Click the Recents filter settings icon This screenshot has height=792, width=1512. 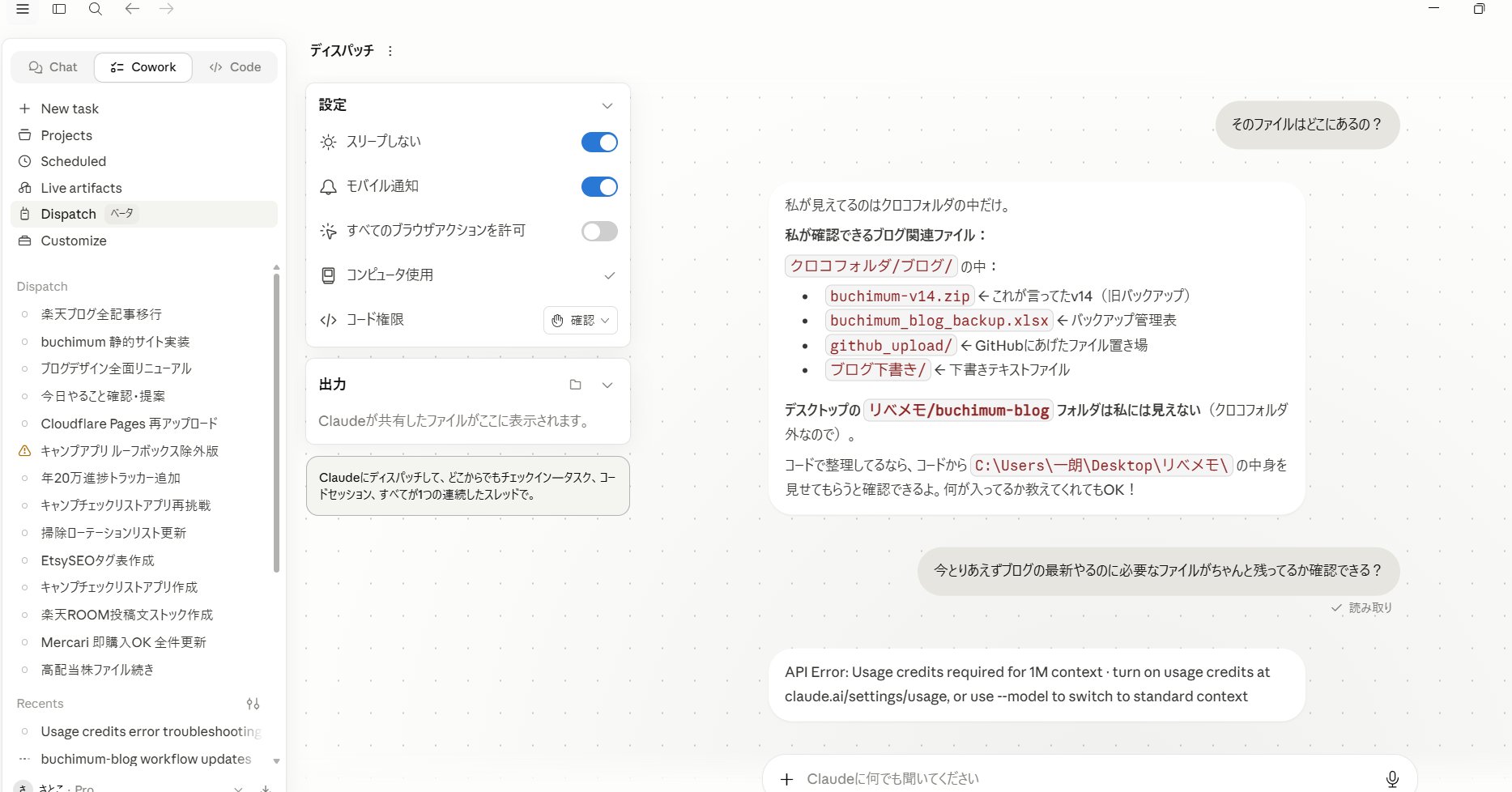(253, 704)
